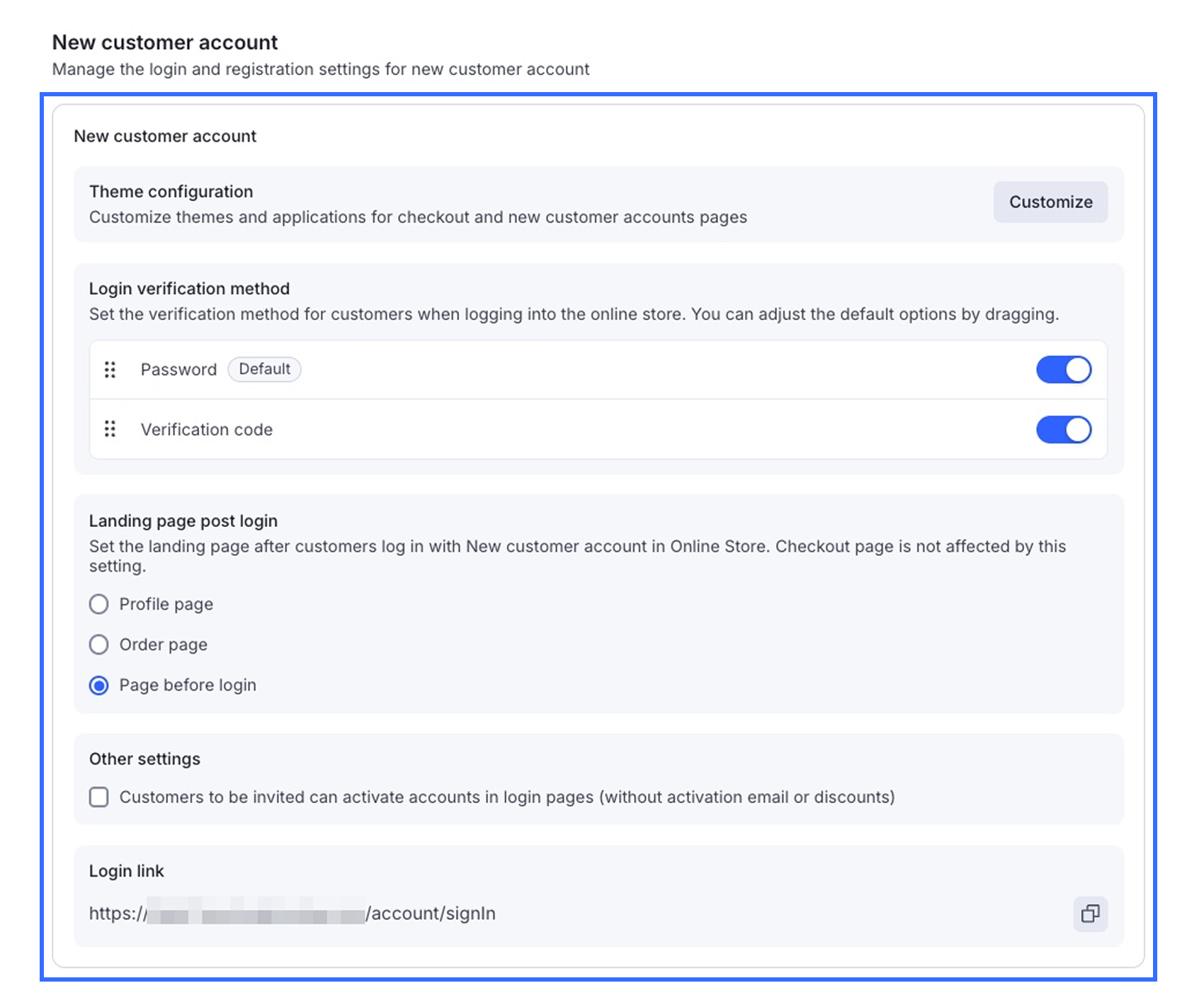Click the Login verification method heading
Screen dimensions: 1204x1000
189,289
